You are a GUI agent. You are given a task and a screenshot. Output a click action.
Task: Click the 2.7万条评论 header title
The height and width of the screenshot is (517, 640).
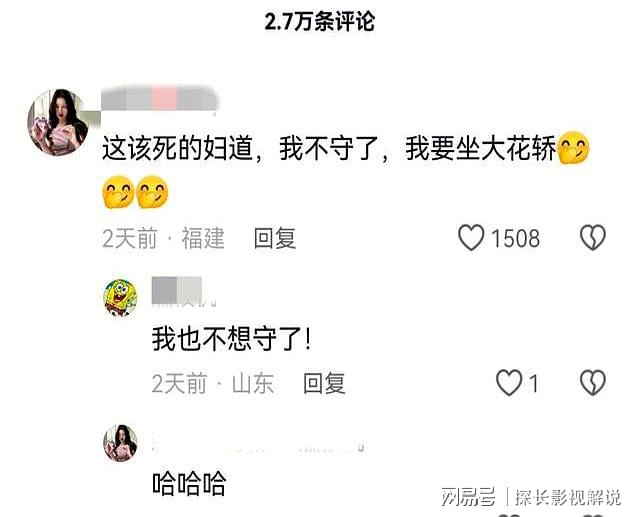pyautogui.click(x=320, y=22)
